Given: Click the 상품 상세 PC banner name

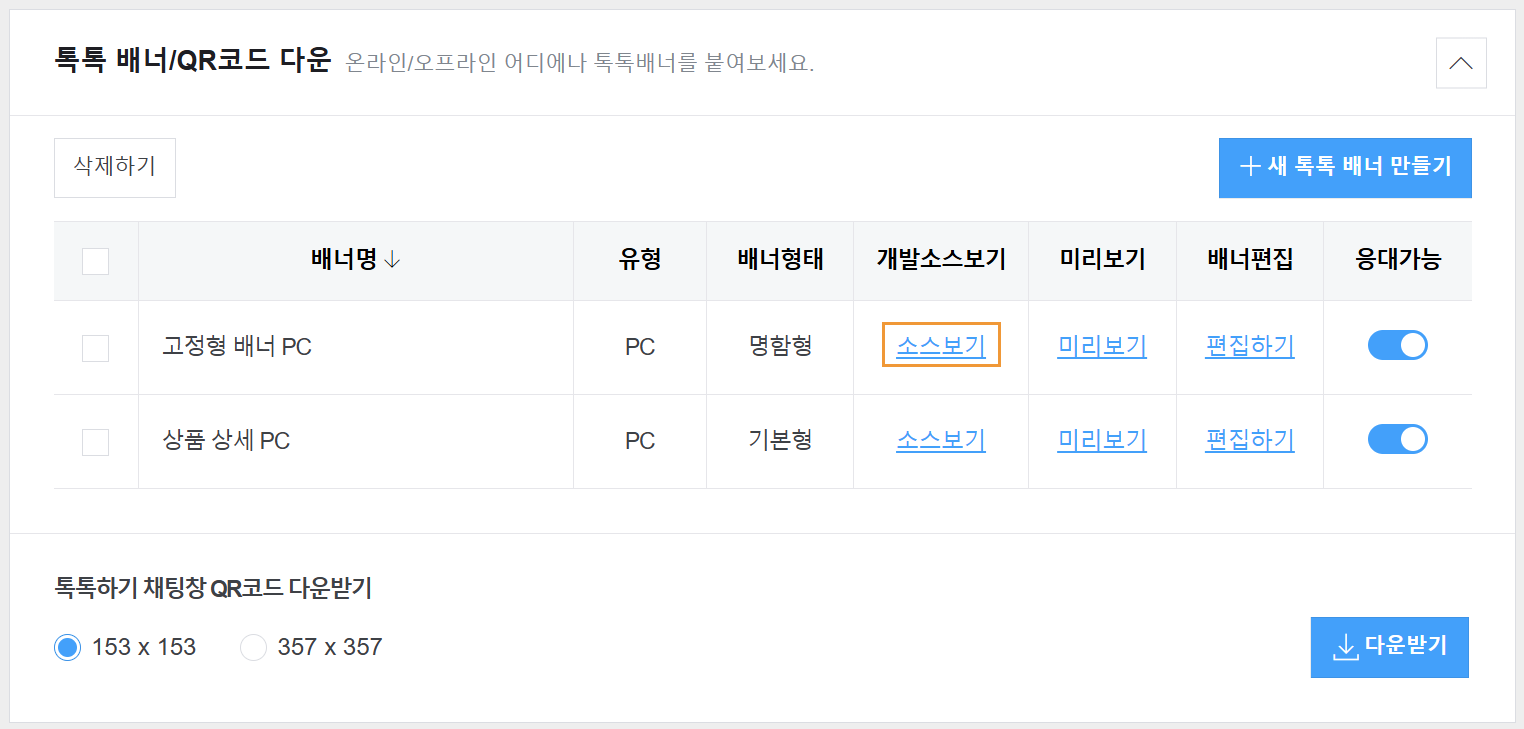Looking at the screenshot, I should pos(226,441).
